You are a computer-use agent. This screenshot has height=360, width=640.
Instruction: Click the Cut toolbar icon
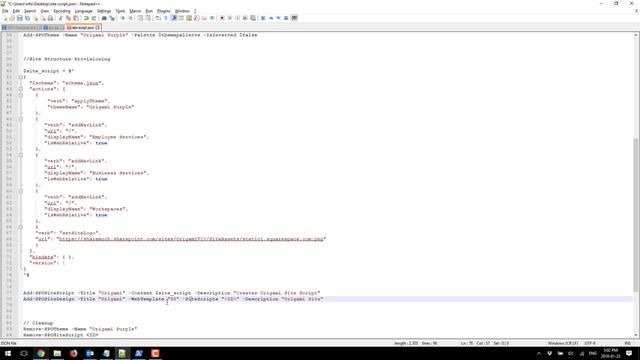pos(60,18)
